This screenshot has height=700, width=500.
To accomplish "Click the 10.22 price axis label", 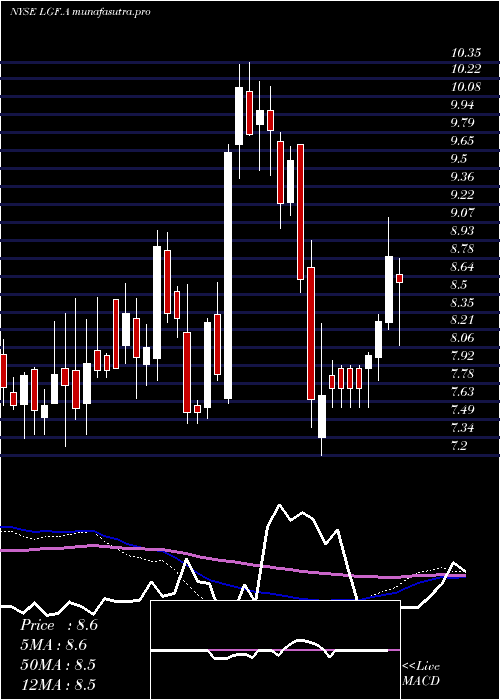I will [x=466, y=69].
